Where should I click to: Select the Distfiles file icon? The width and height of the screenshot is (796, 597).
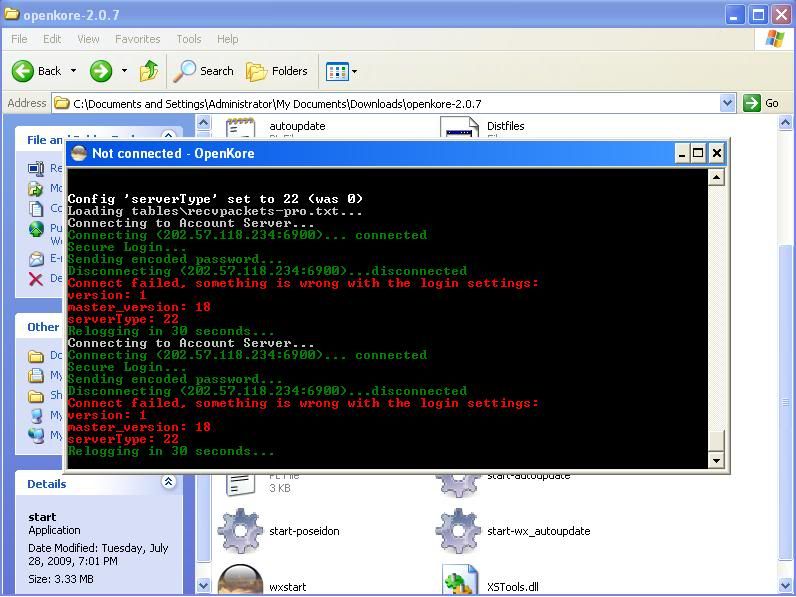click(459, 127)
